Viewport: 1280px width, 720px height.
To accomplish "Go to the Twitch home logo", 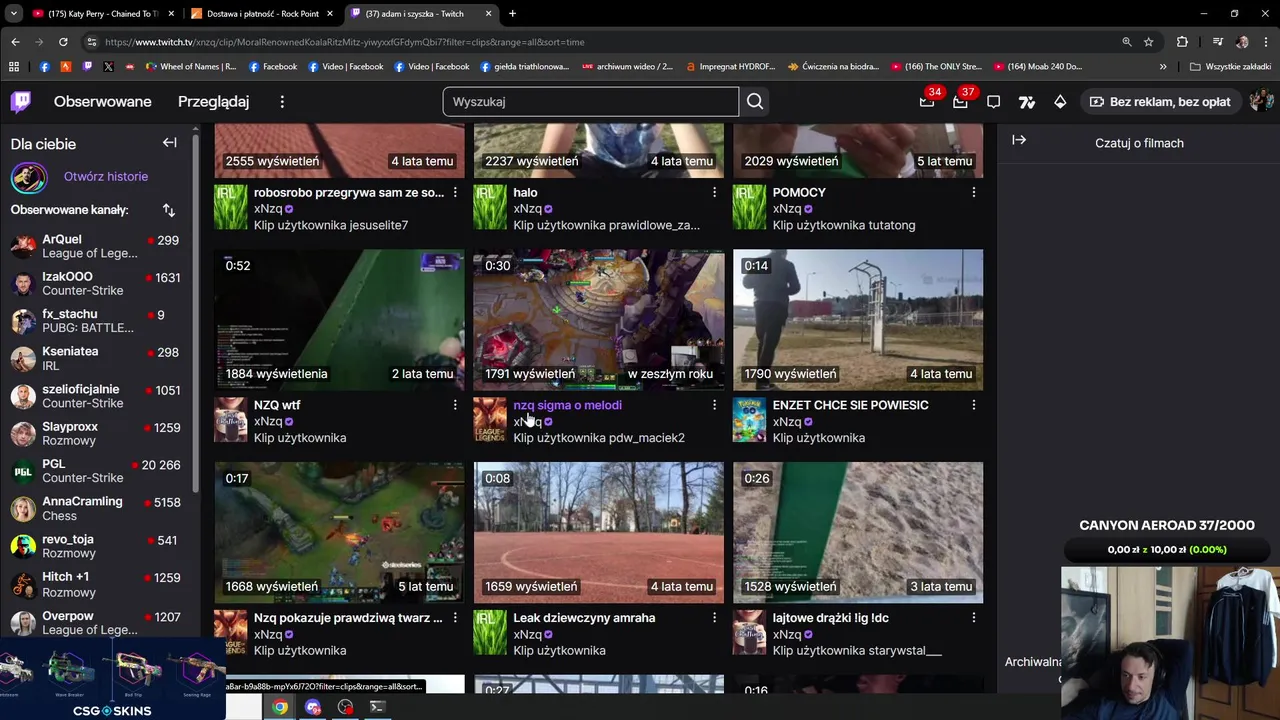I will click(21, 101).
